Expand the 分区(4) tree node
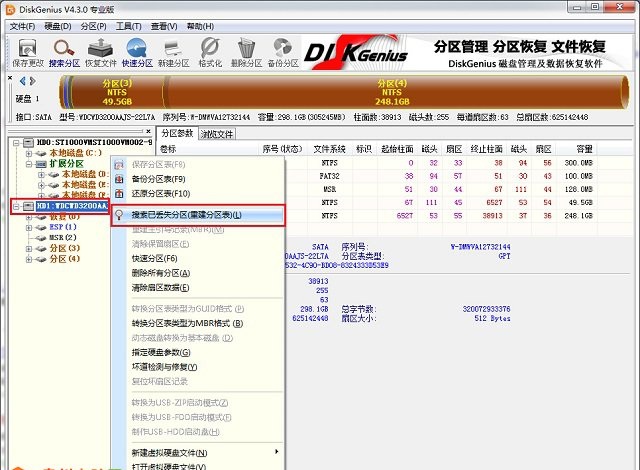 coord(29,259)
